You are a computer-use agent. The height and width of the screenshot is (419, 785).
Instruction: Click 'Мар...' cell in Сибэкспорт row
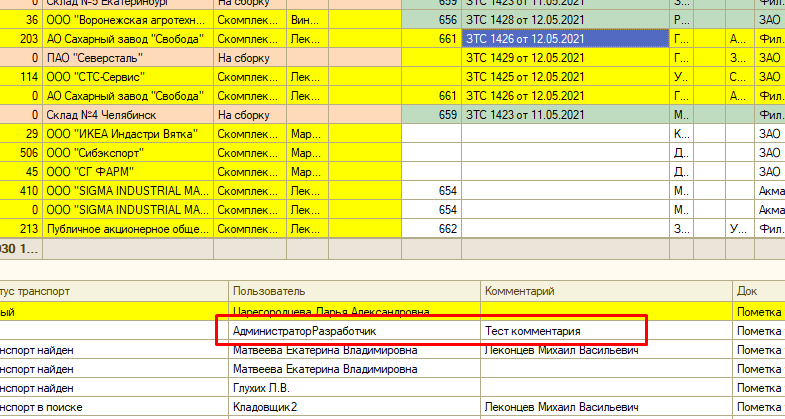pos(307,153)
